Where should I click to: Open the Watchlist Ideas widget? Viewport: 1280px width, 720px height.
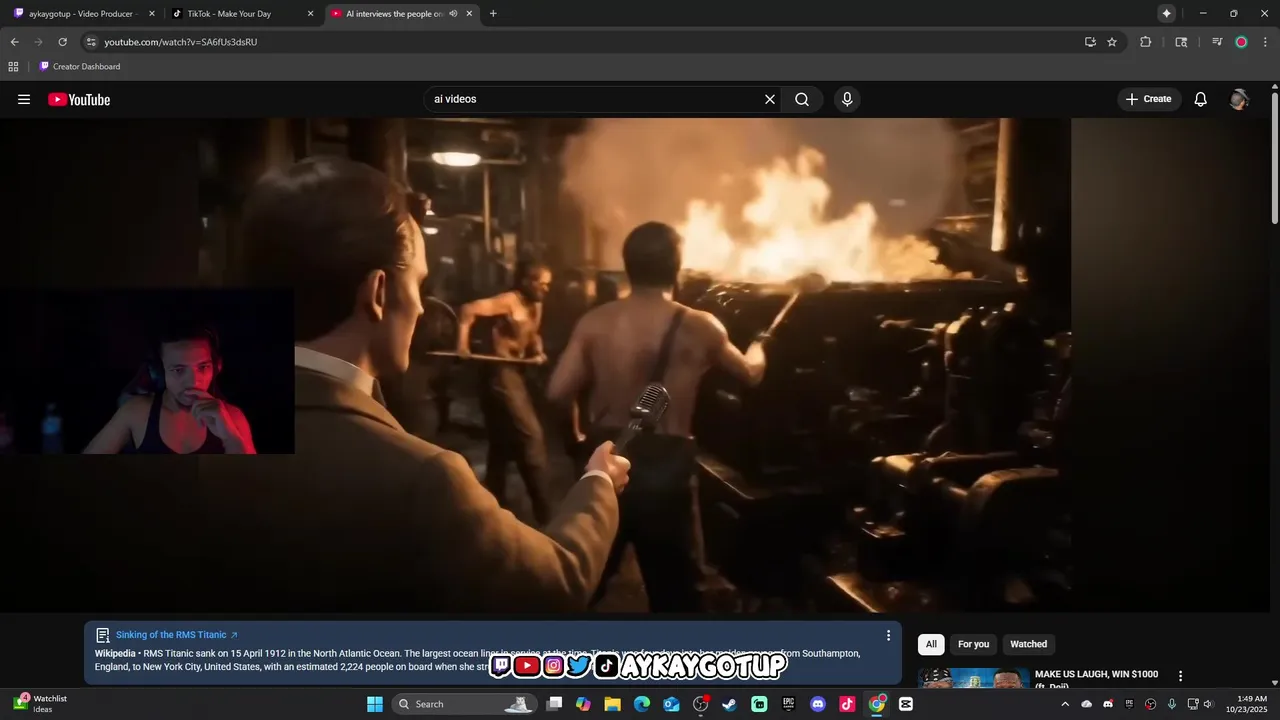pyautogui.click(x=40, y=704)
